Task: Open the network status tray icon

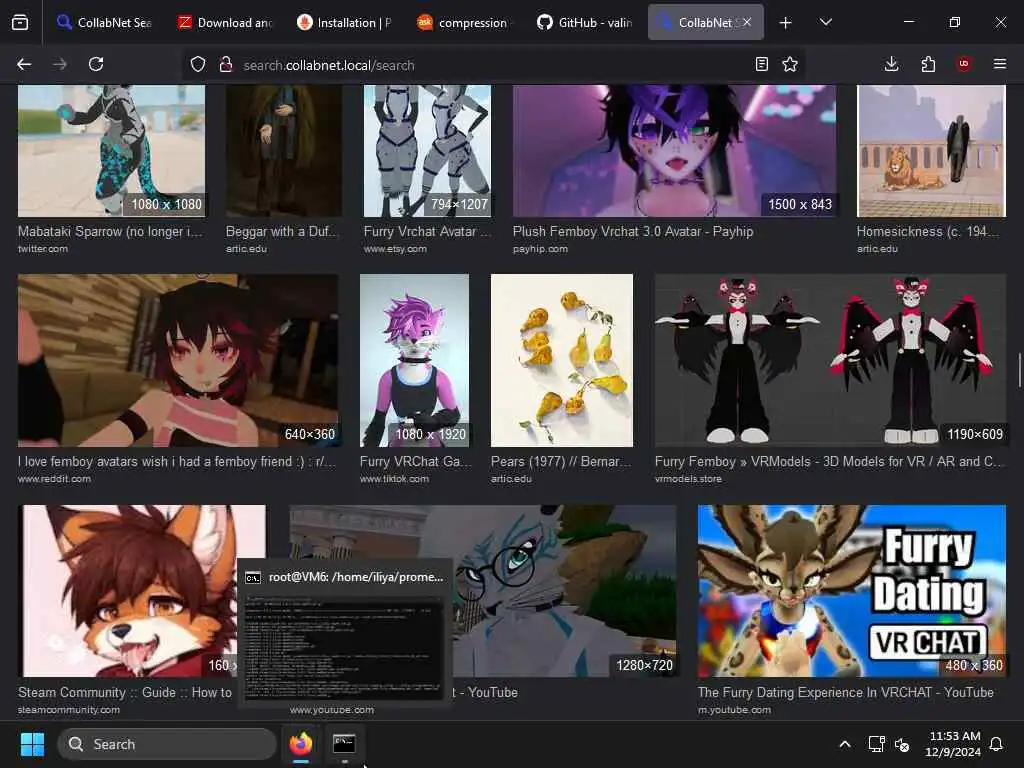Action: [x=876, y=744]
